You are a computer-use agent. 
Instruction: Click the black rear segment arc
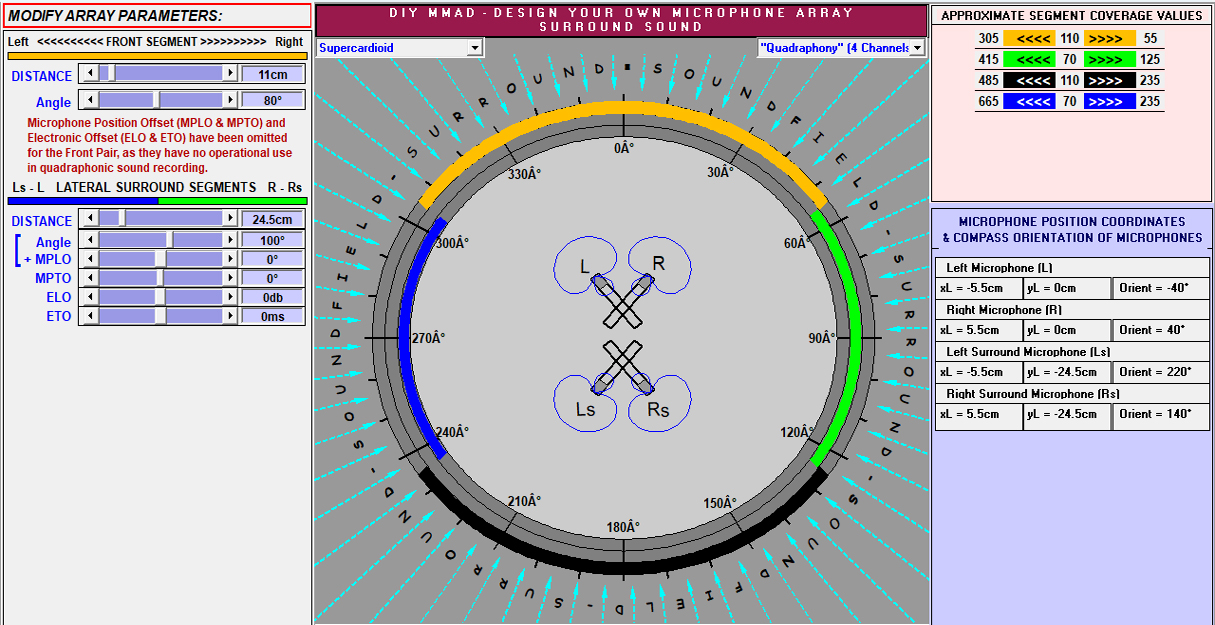(x=622, y=567)
